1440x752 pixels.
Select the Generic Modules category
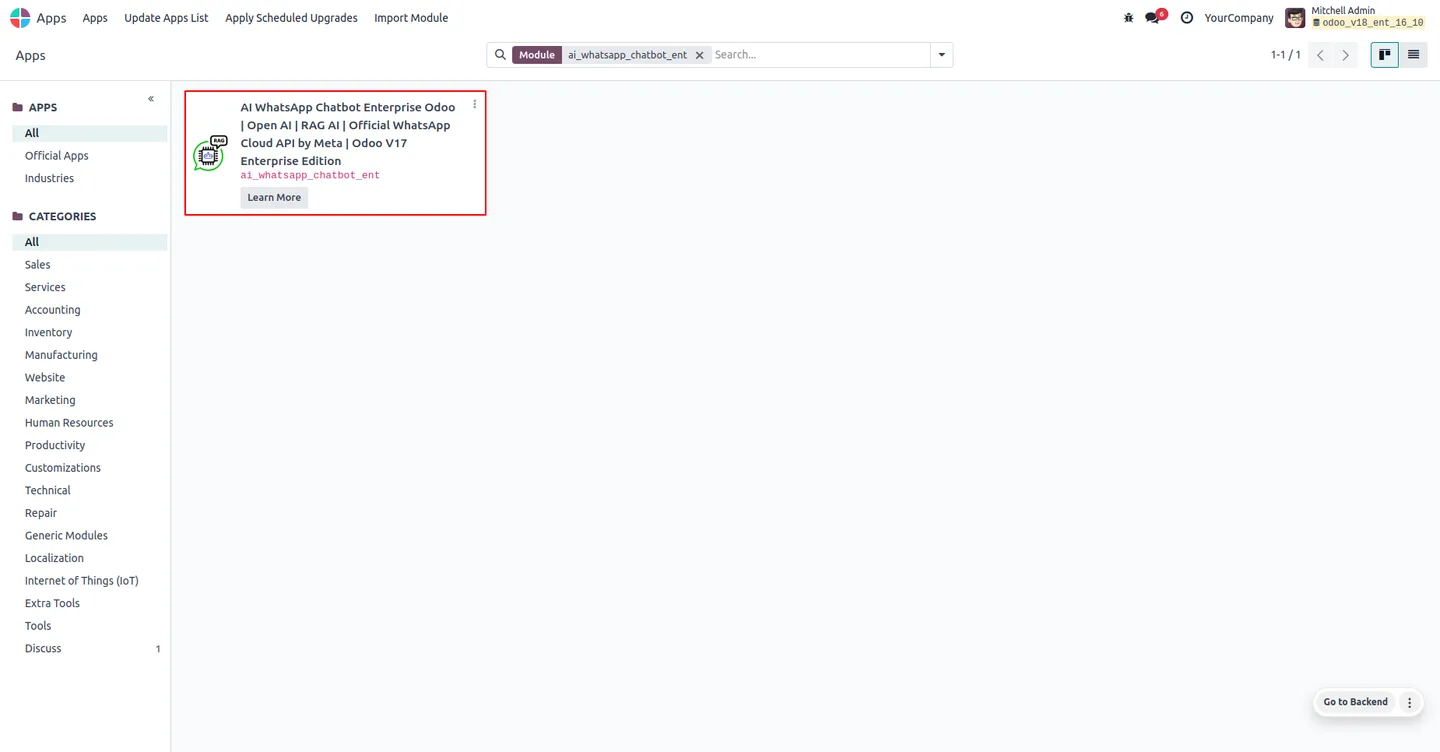tap(90, 536)
